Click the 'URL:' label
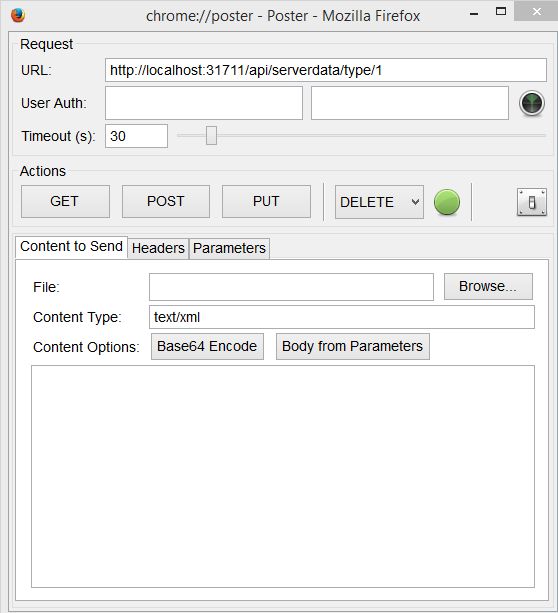This screenshot has width=558, height=613. (36, 70)
